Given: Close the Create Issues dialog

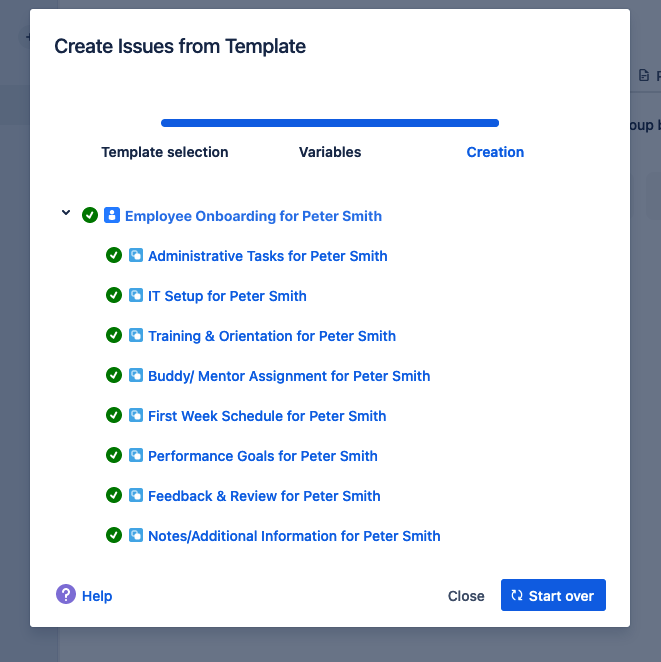Looking at the screenshot, I should point(466,596).
